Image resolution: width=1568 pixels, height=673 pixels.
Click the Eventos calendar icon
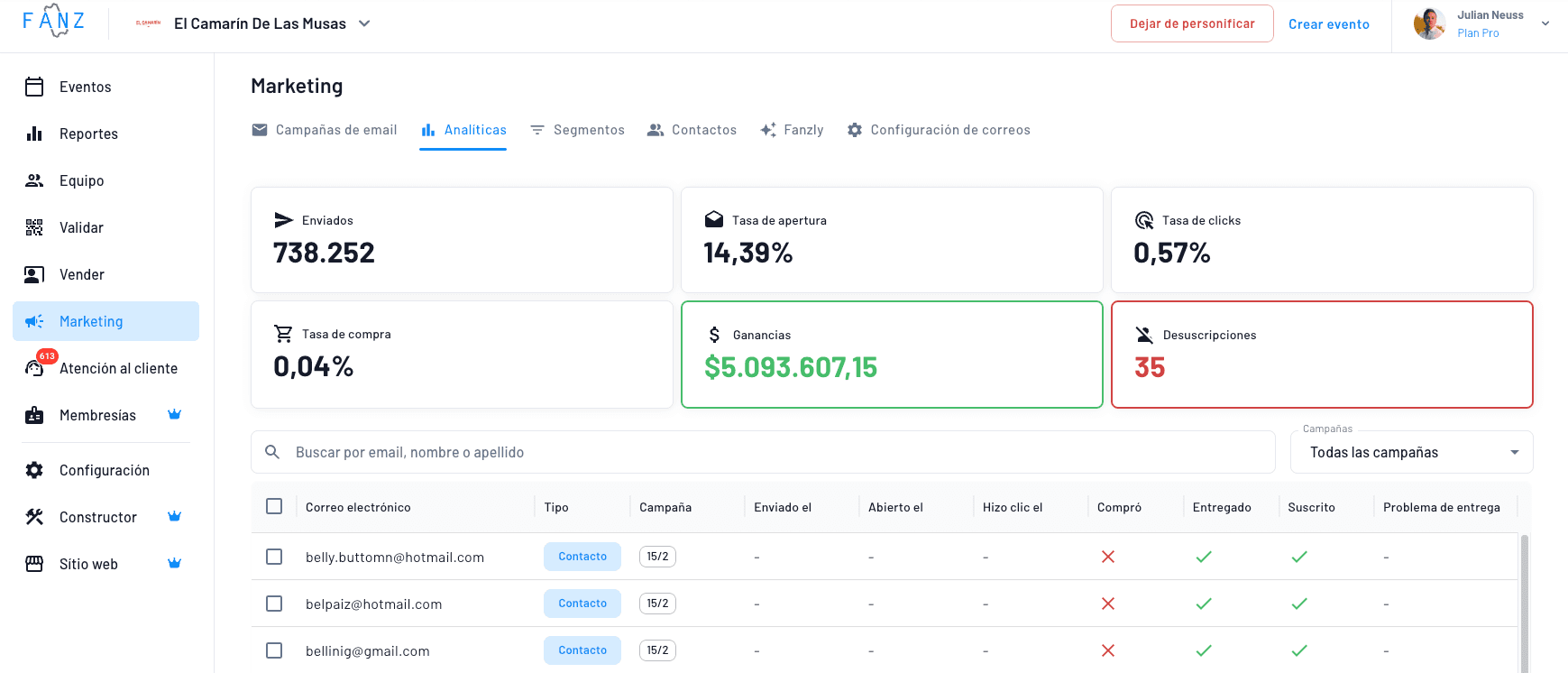34,87
